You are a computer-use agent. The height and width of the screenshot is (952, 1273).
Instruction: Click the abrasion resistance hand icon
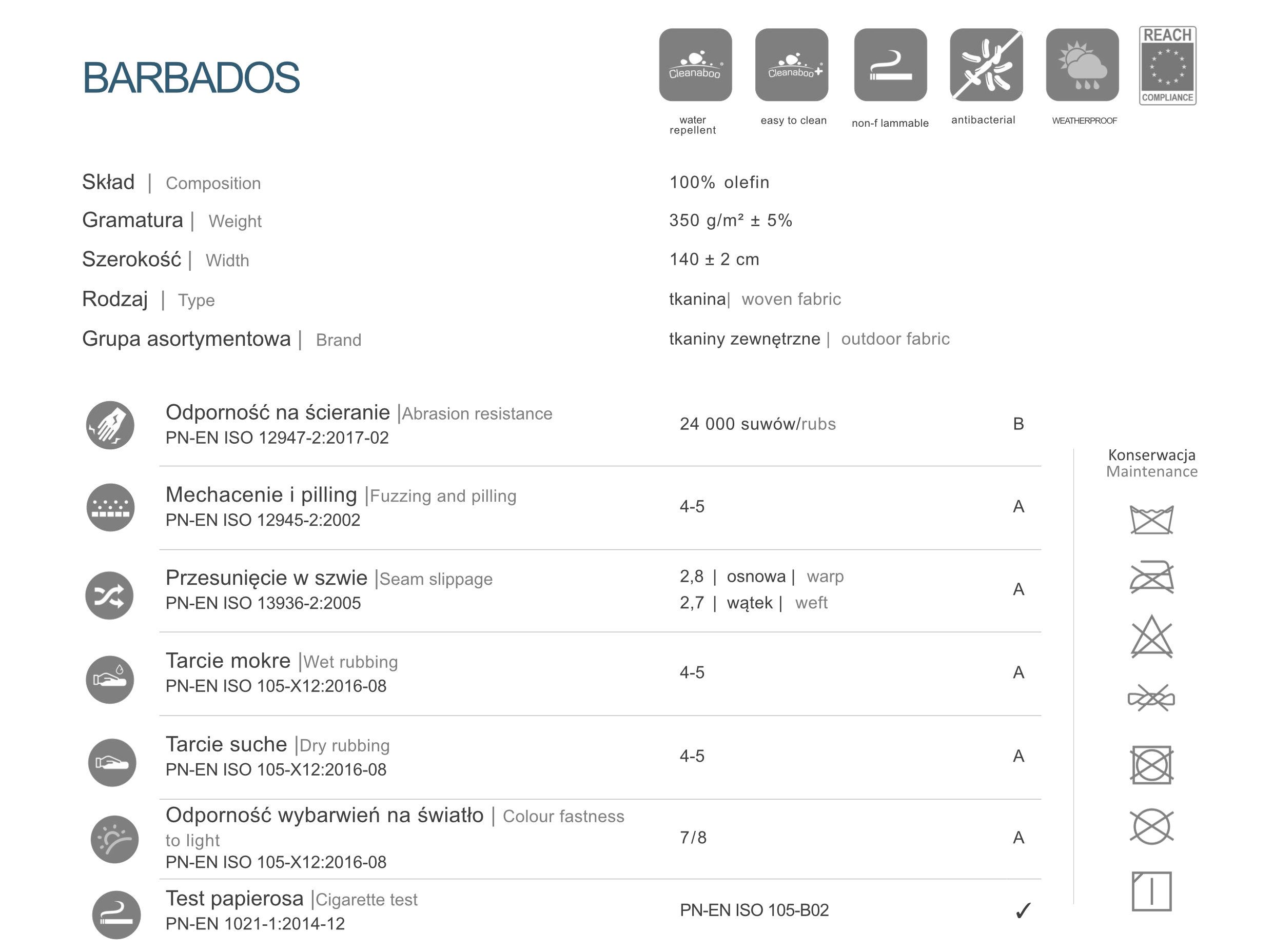tap(110, 425)
